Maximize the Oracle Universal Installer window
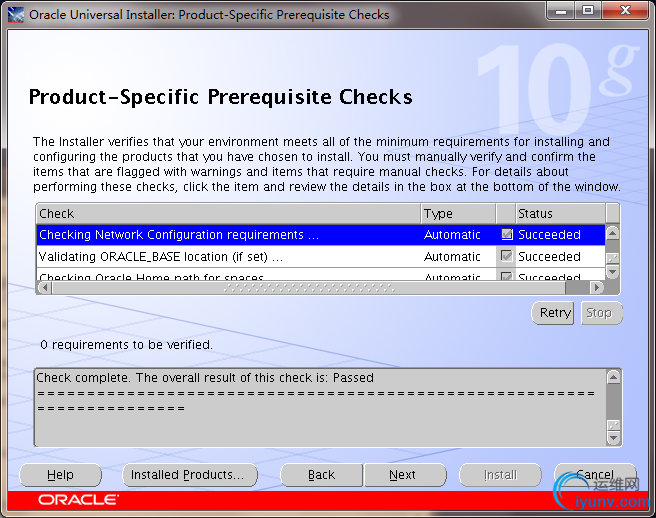656x518 pixels. click(x=588, y=10)
